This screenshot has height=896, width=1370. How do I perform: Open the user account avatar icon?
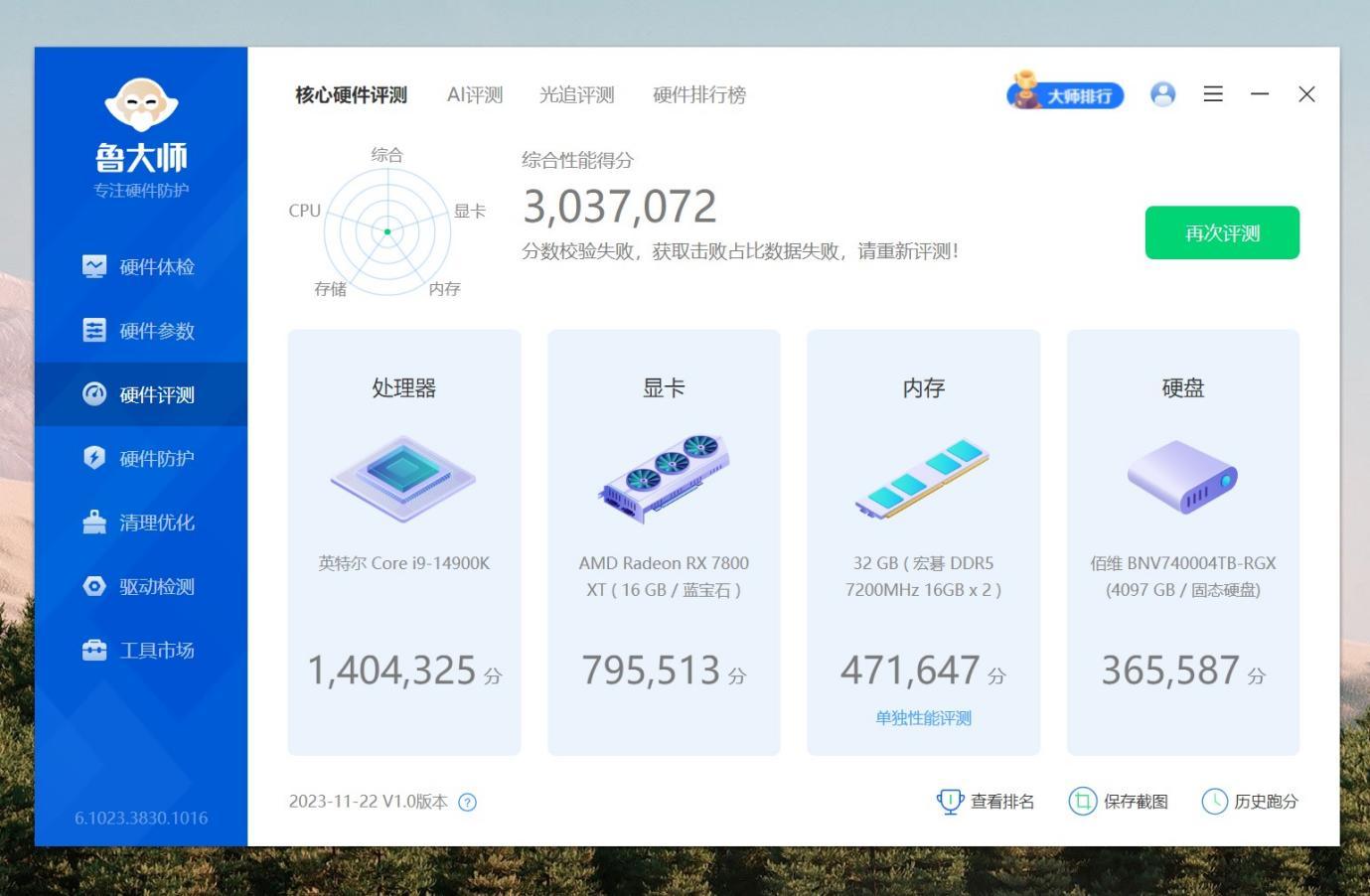1162,94
